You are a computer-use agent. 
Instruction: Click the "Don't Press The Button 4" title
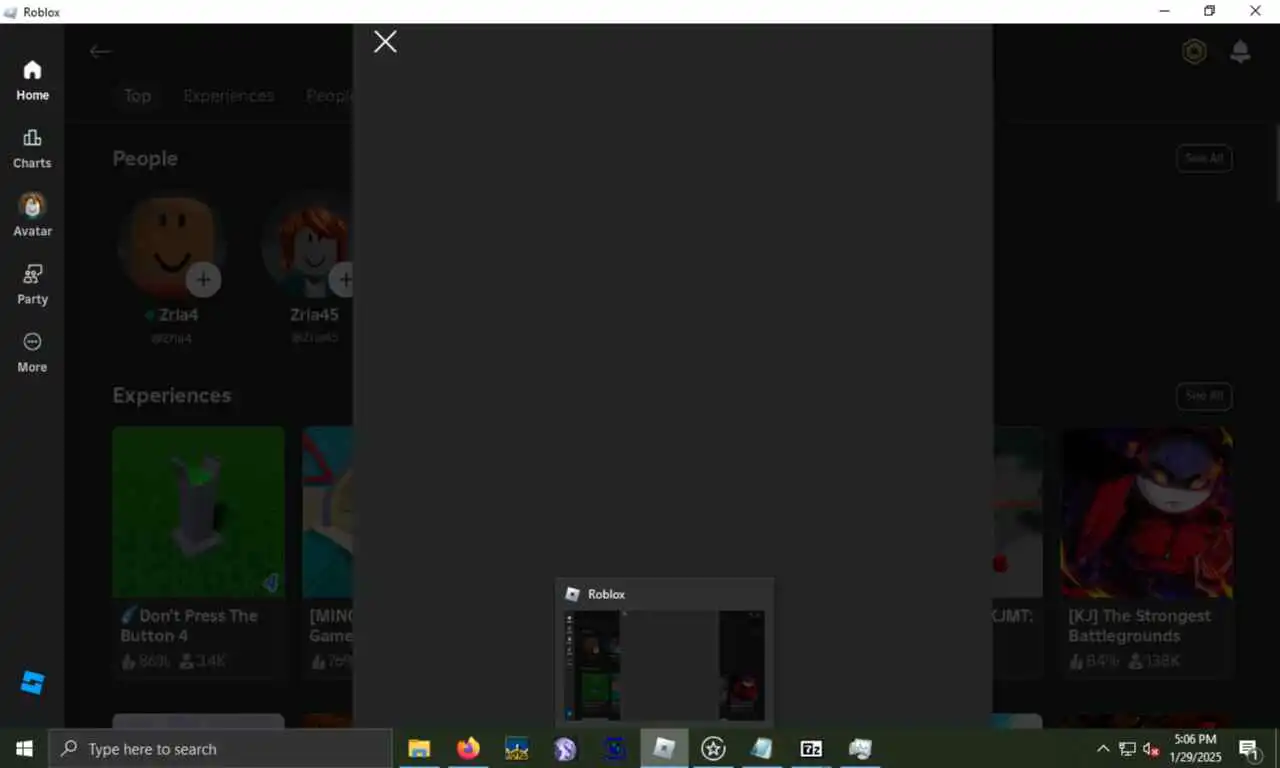189,626
